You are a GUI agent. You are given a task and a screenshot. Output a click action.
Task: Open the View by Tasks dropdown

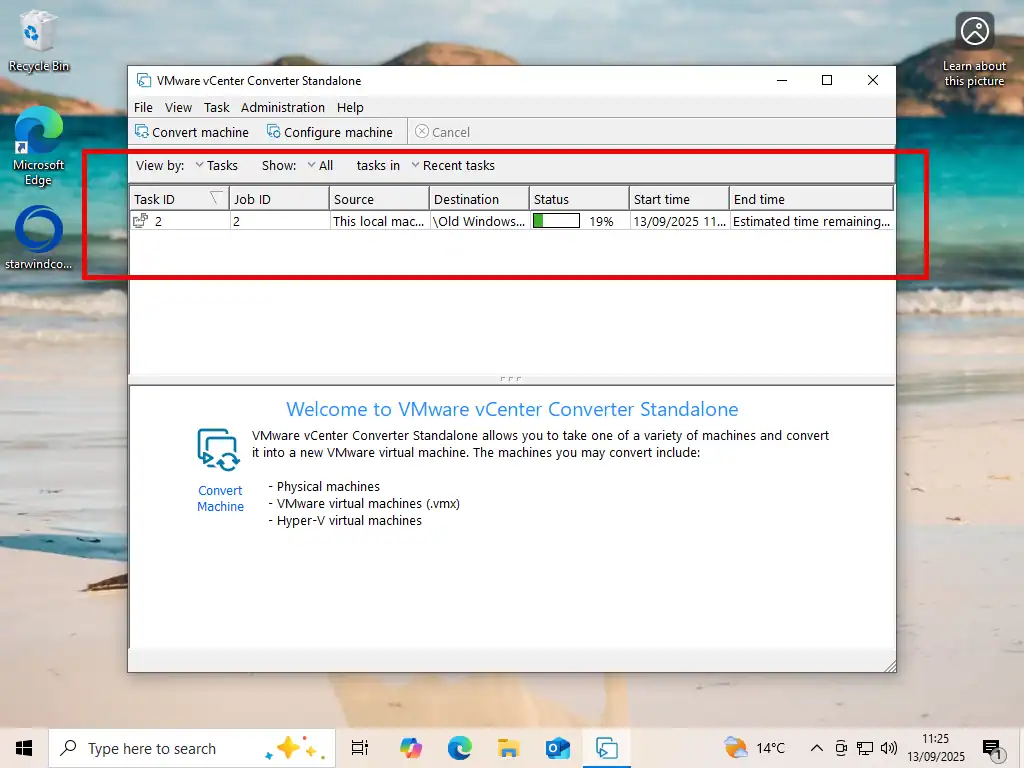coord(216,165)
